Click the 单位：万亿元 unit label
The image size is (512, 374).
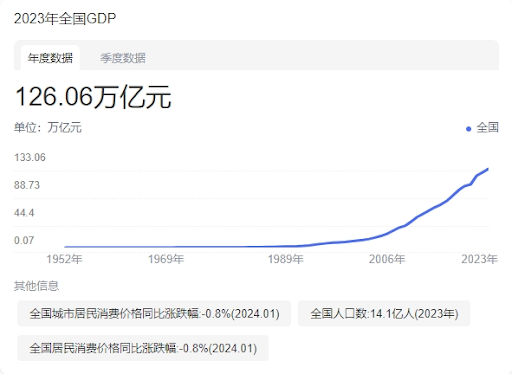click(x=48, y=127)
